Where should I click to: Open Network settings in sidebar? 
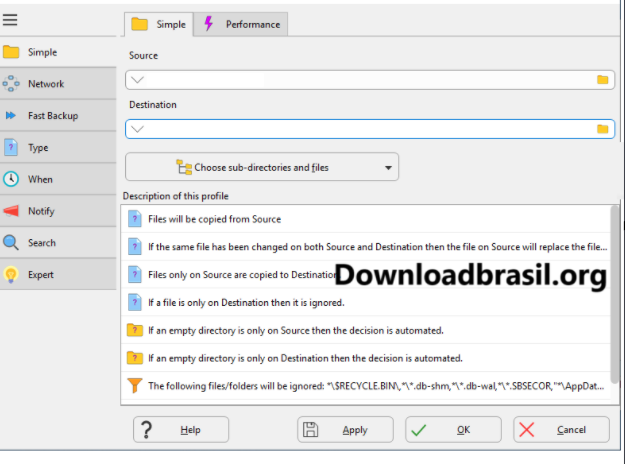58,84
